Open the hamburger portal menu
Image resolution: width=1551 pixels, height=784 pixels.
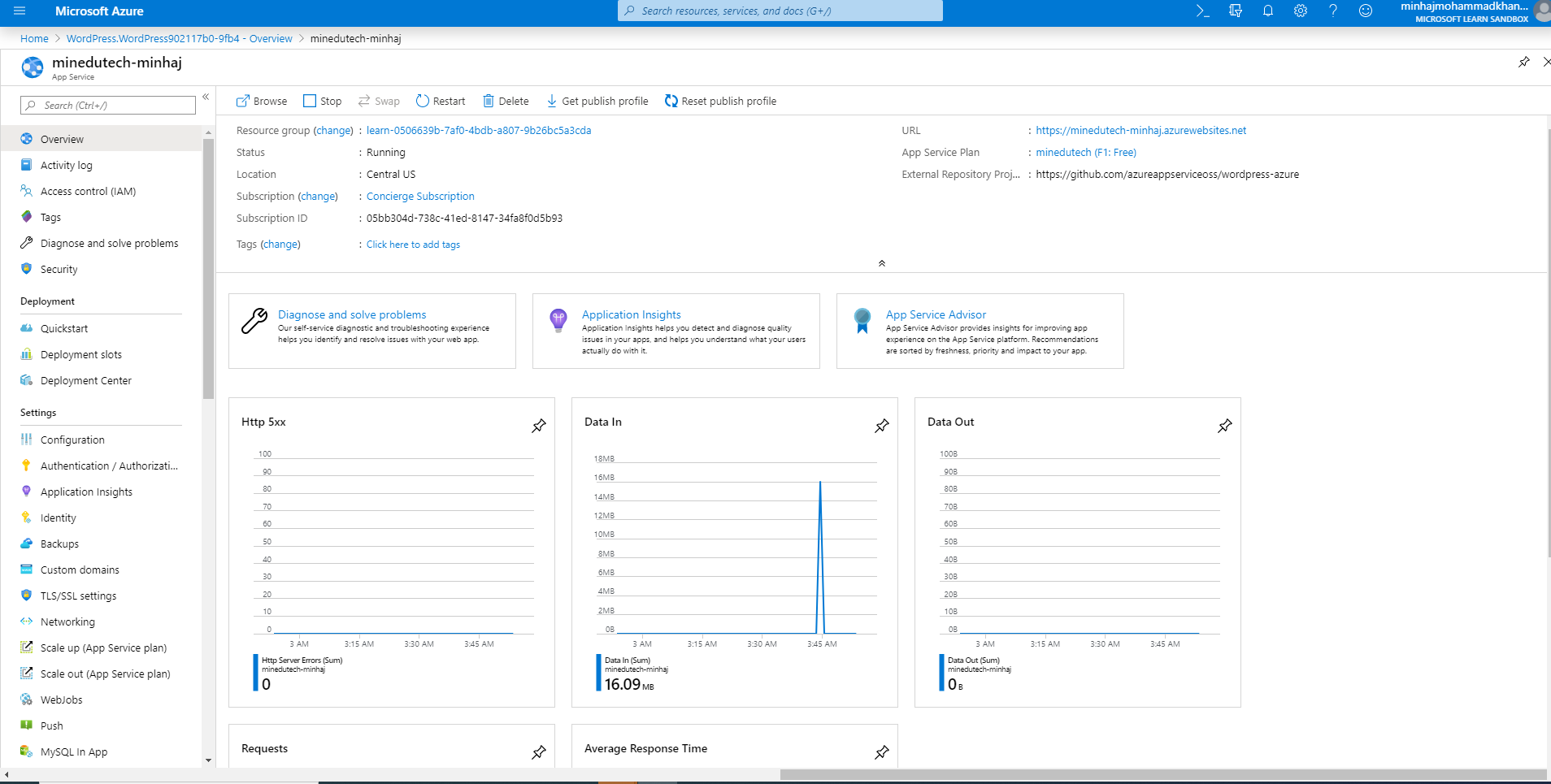click(x=20, y=11)
